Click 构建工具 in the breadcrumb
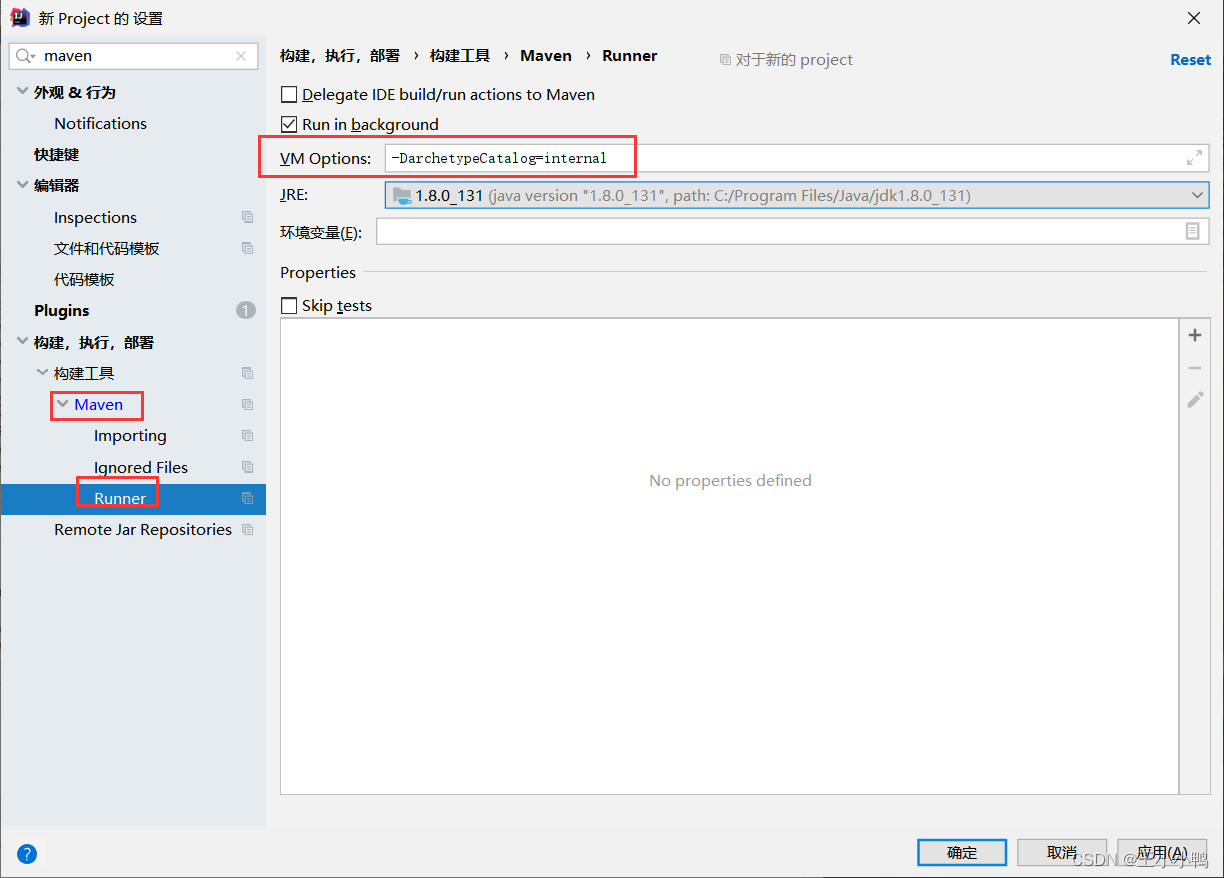This screenshot has height=878, width=1224. [460, 56]
